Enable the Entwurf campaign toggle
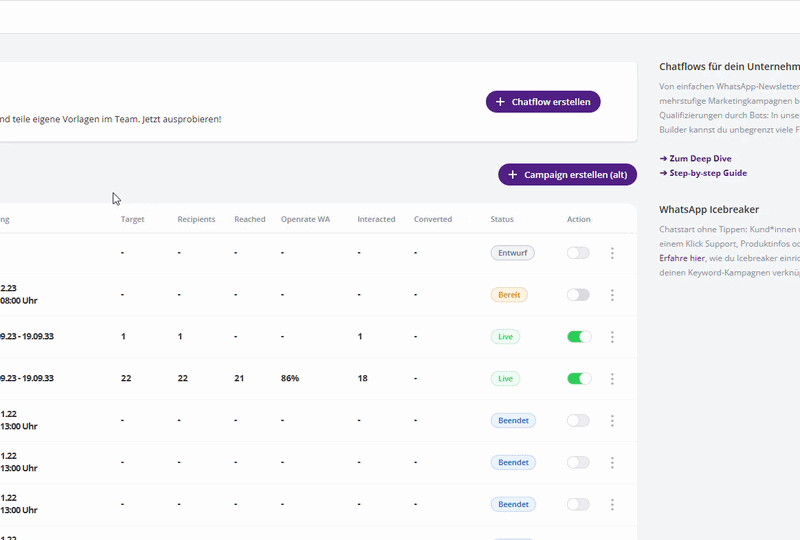Image resolution: width=800 pixels, height=540 pixels. tap(578, 253)
